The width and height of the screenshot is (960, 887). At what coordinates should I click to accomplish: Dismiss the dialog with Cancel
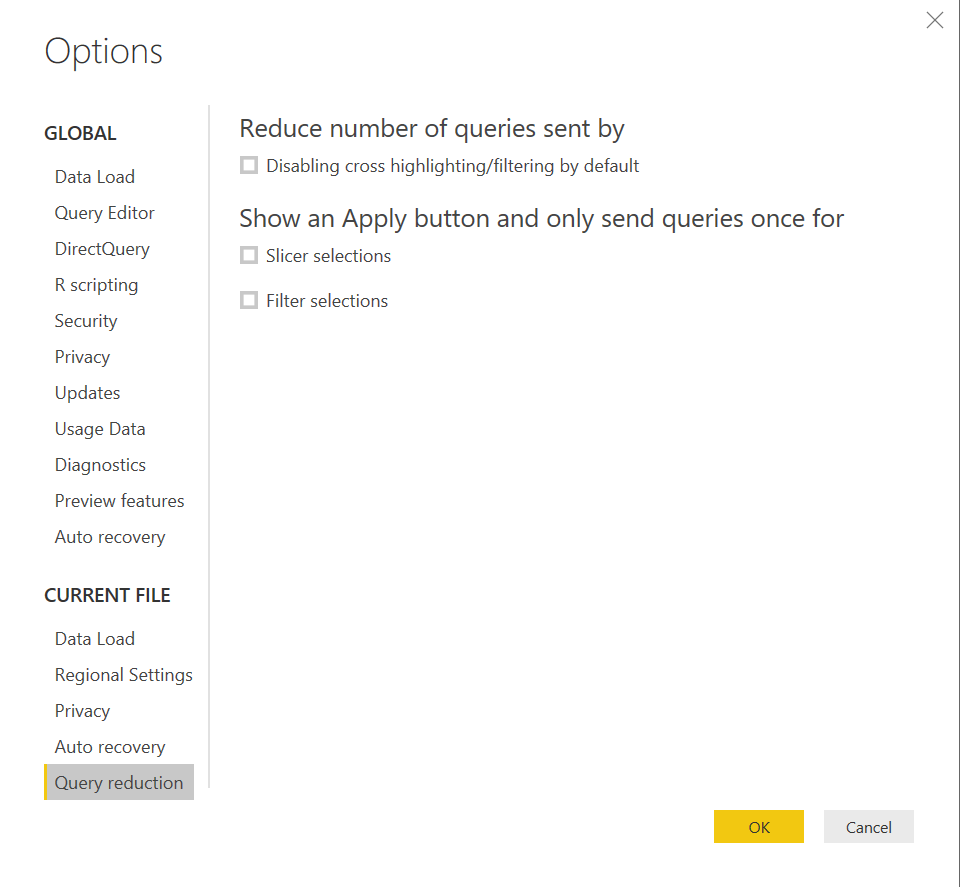pyautogui.click(x=868, y=826)
